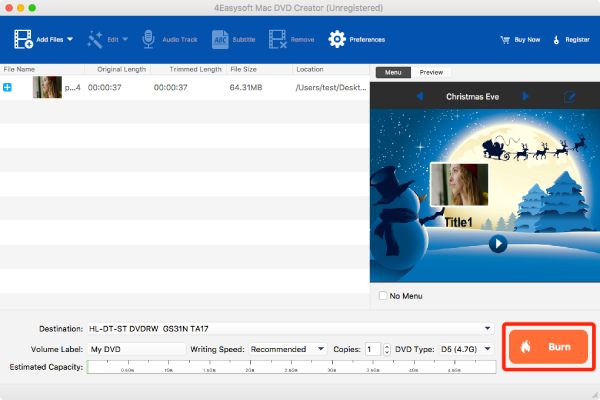Click the Audio Track label
This screenshot has height=400, width=600.
click(x=180, y=39)
